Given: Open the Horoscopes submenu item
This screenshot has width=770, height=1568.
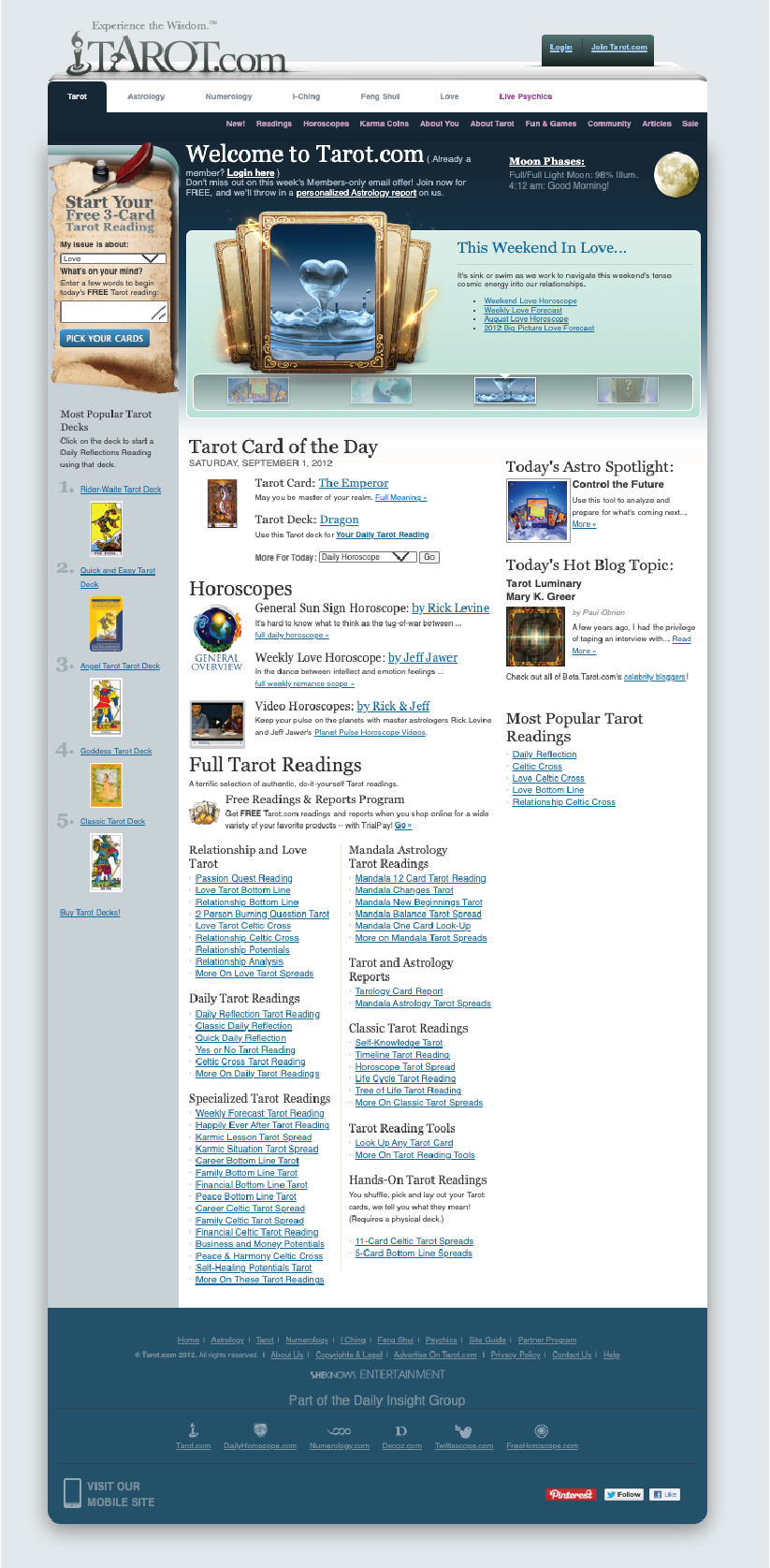Looking at the screenshot, I should click(326, 124).
